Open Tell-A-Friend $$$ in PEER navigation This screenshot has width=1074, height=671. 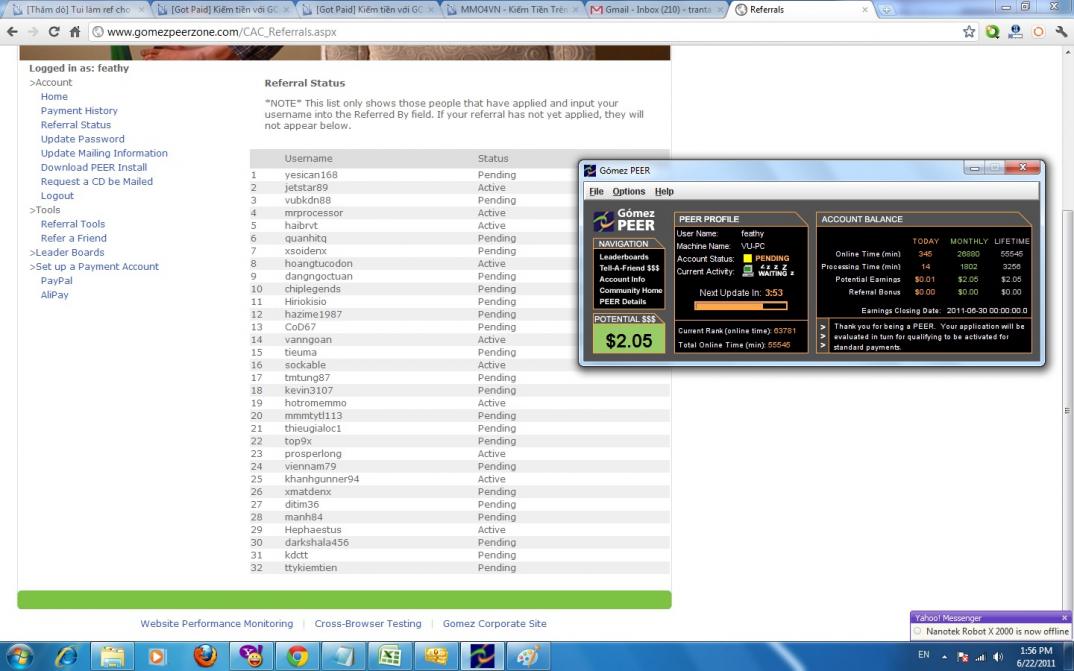click(x=629, y=268)
